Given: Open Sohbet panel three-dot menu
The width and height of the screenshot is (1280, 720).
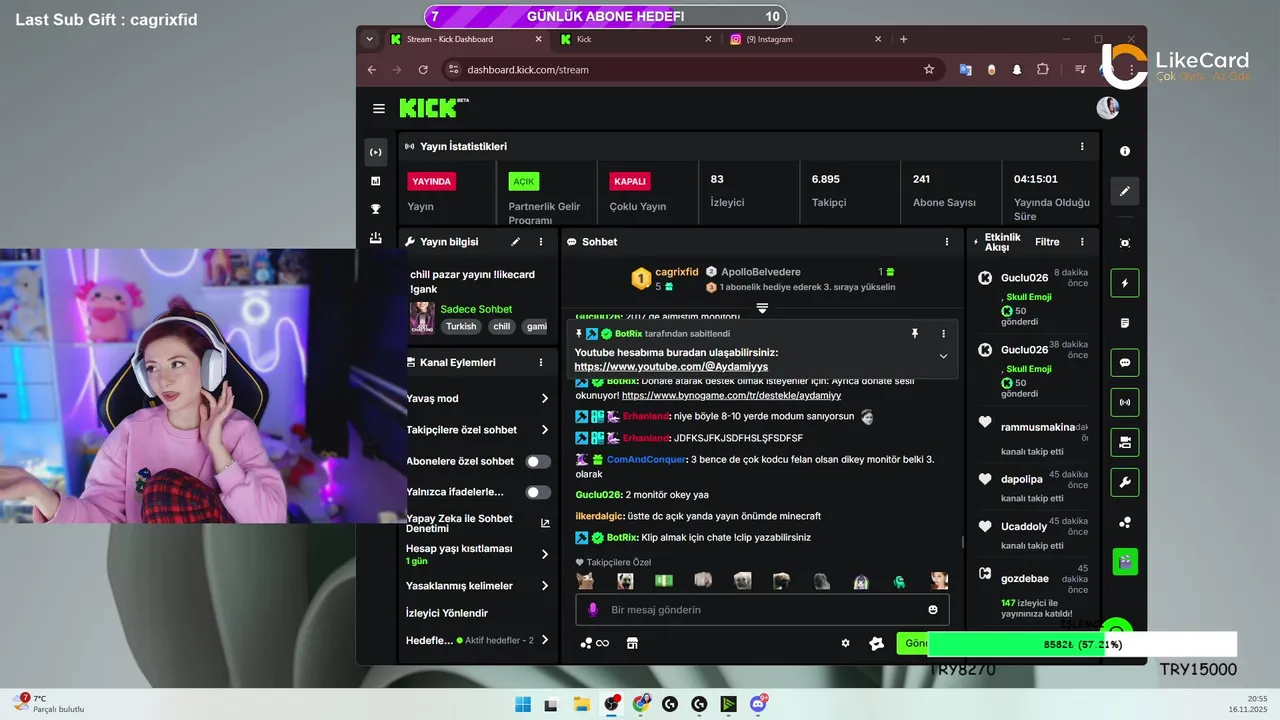Looking at the screenshot, I should [x=947, y=241].
